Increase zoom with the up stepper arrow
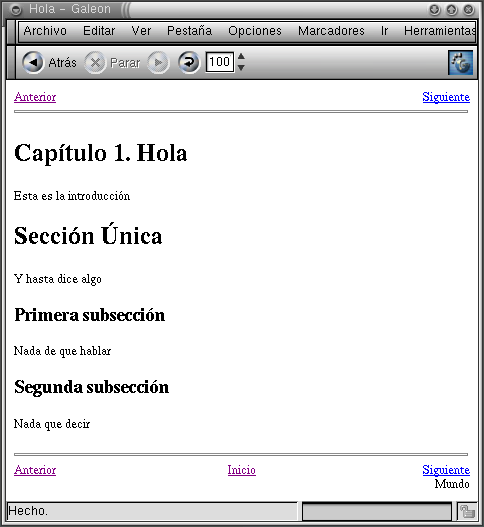 coord(241,56)
